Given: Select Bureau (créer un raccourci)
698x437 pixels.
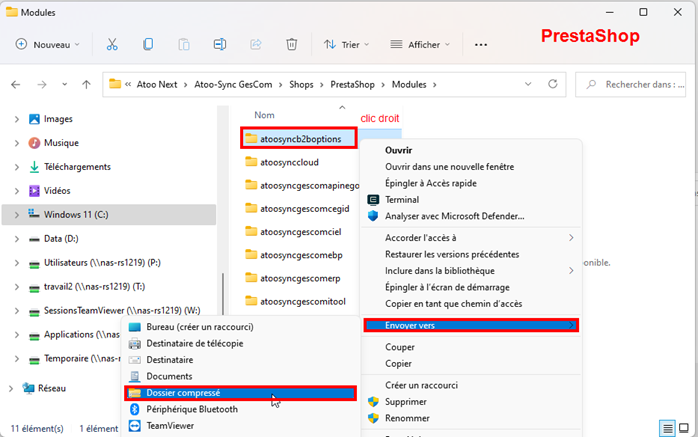Looking at the screenshot, I should pos(200,327).
